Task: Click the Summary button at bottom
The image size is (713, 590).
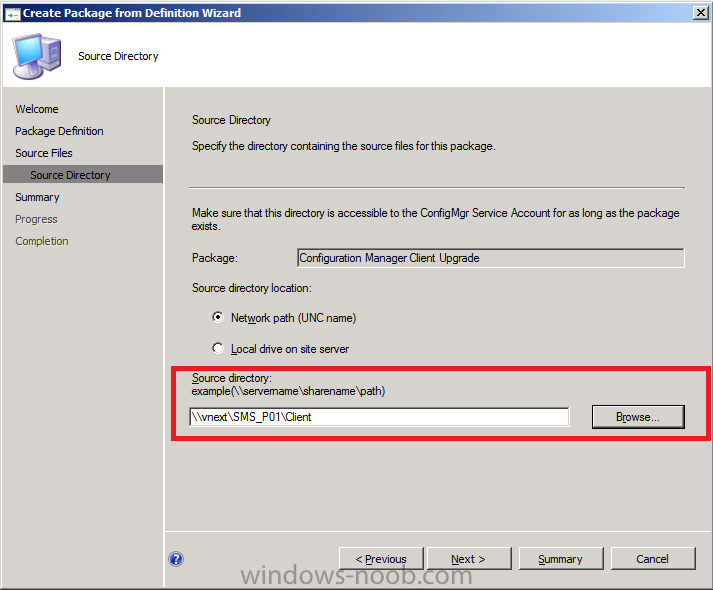Action: click(561, 559)
